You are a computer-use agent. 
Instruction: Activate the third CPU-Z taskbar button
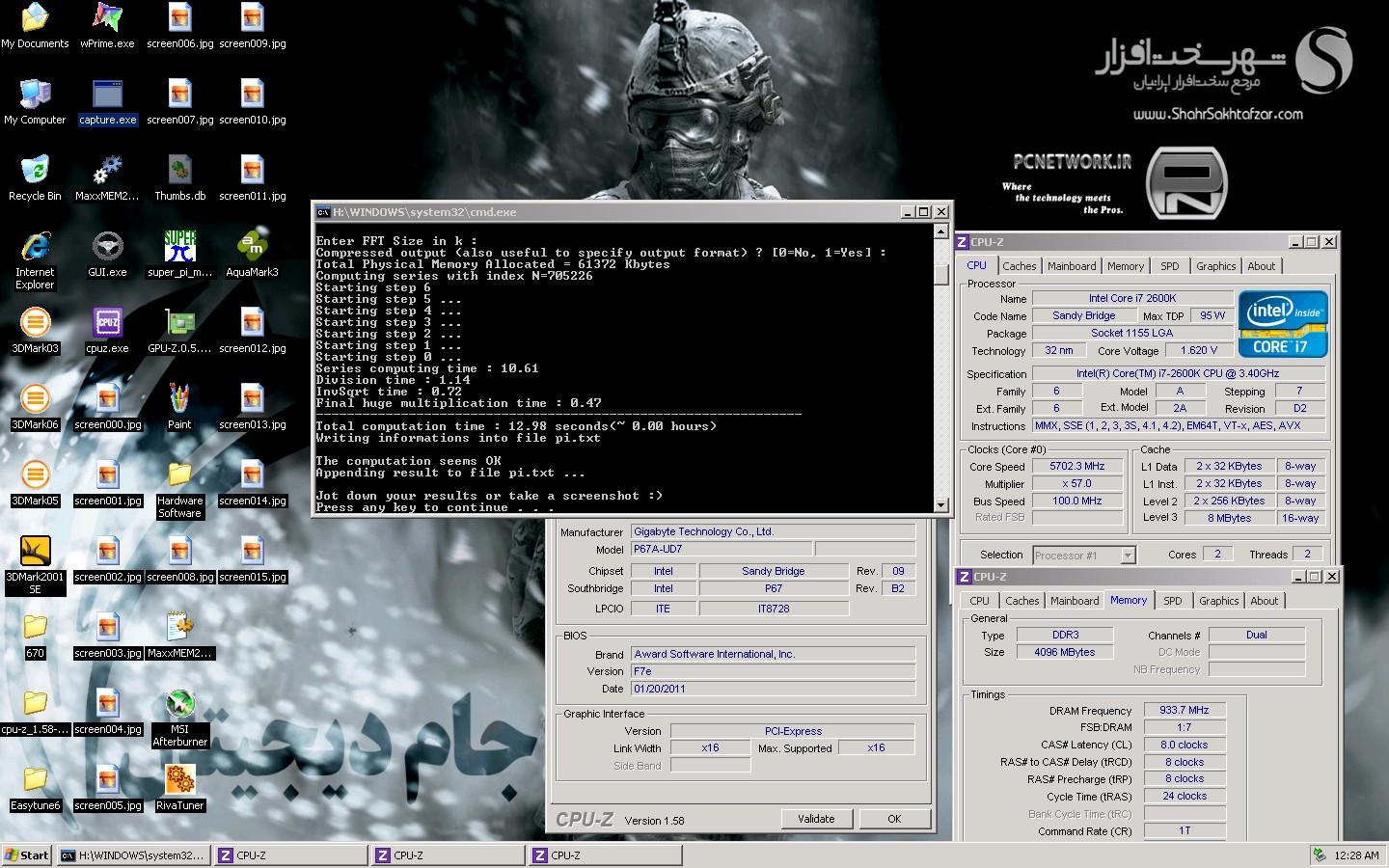[x=606, y=855]
